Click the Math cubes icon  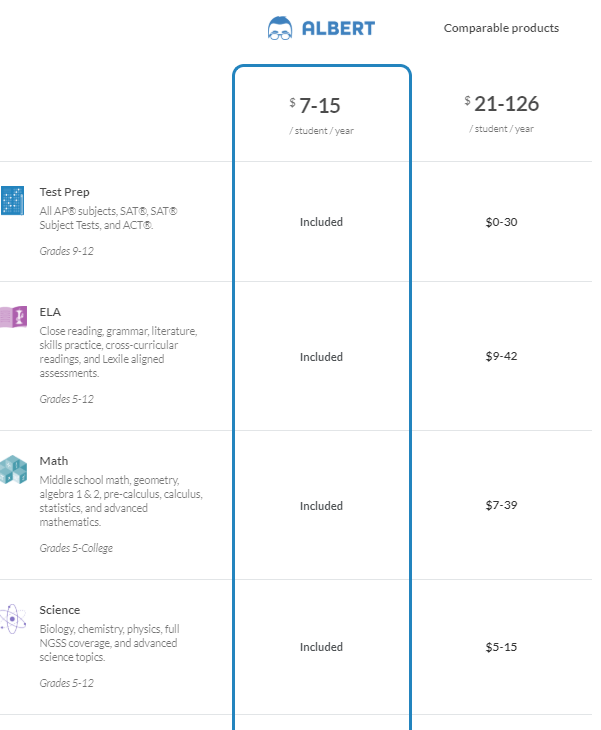14,470
